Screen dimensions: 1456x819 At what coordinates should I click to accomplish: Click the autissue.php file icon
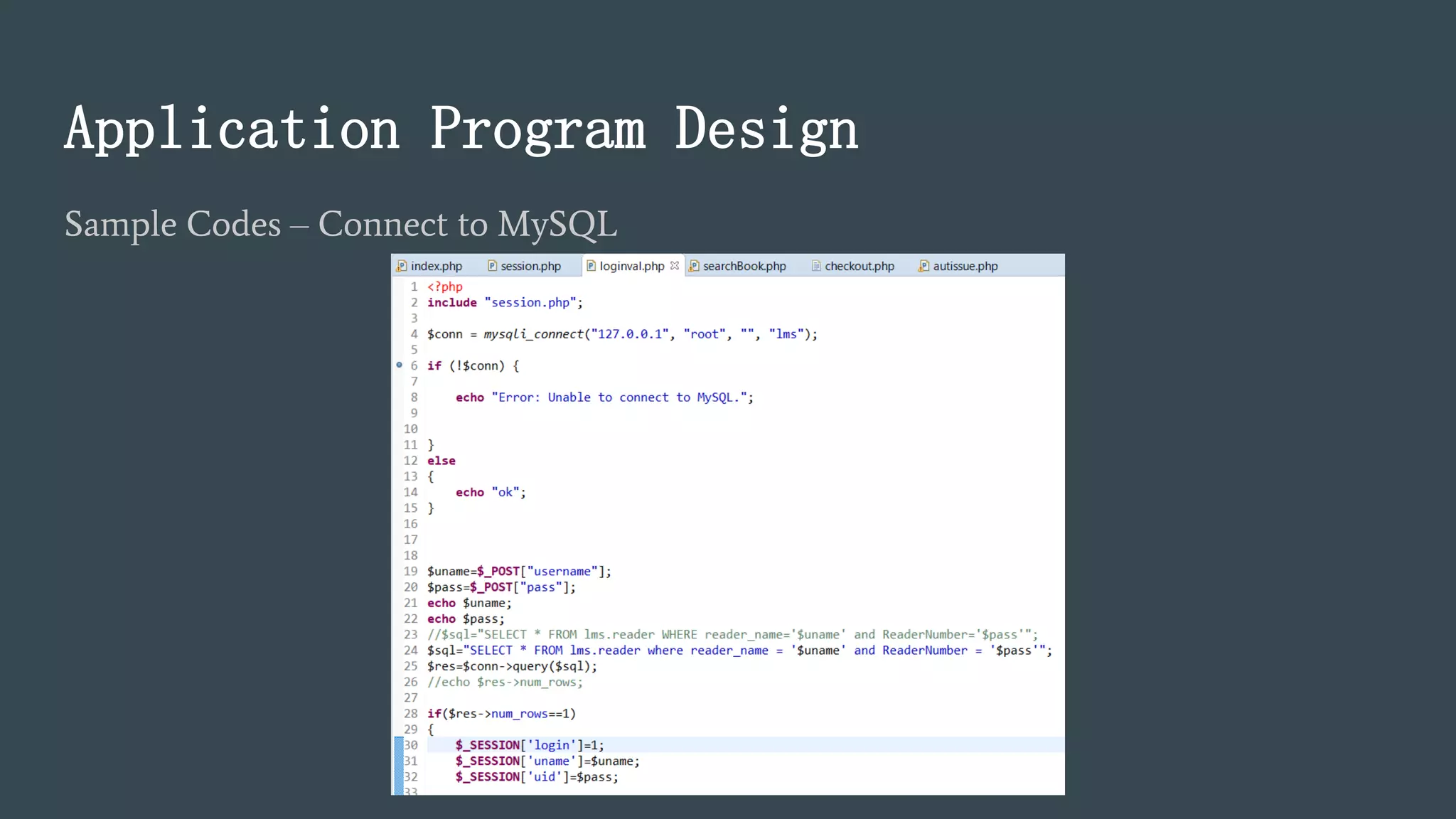tap(924, 266)
